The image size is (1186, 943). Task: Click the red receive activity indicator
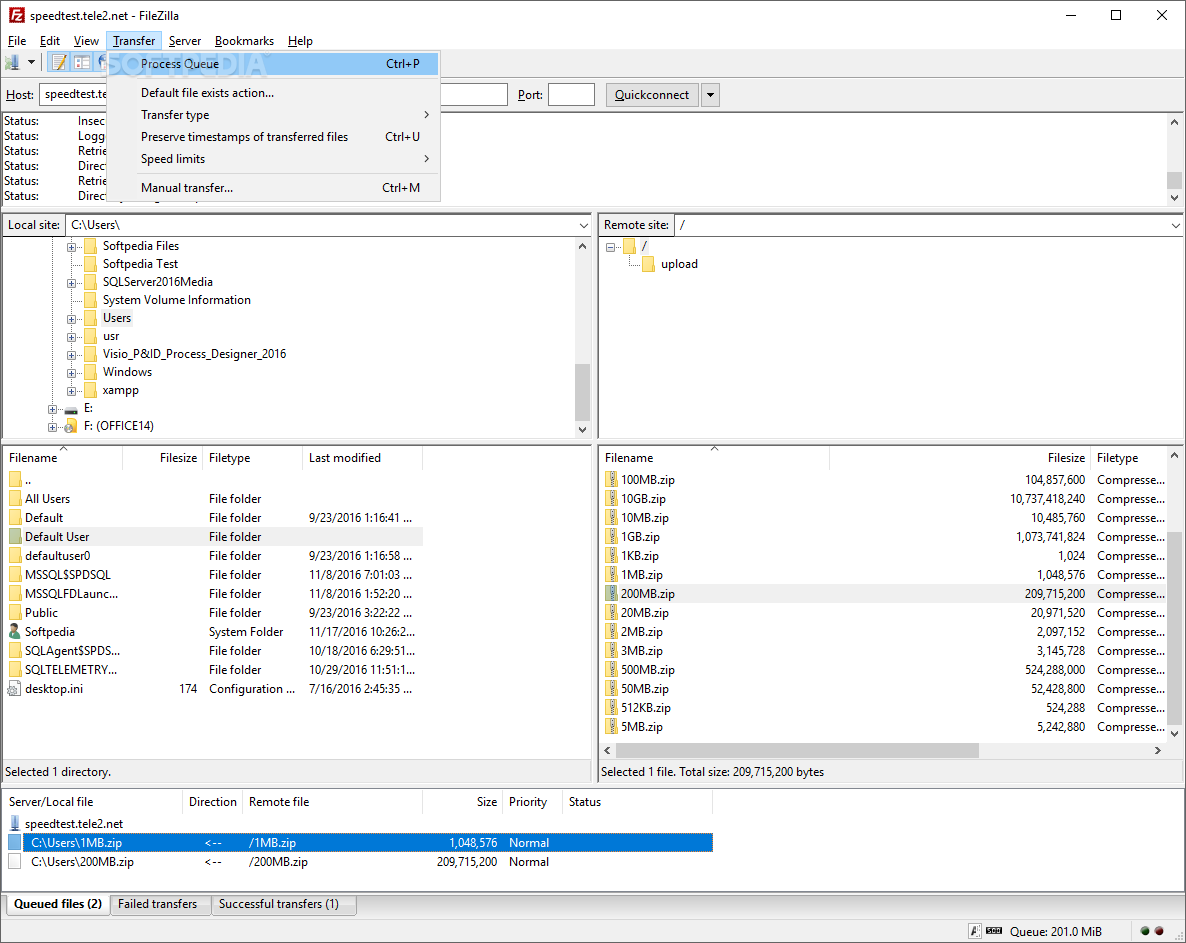pos(1159,931)
